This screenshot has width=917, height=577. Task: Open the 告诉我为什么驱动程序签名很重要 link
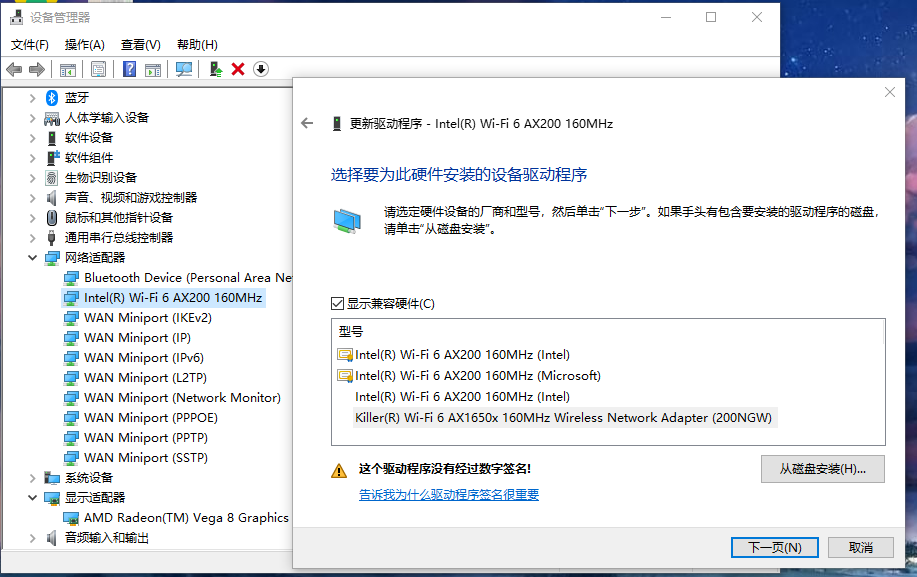point(449,495)
